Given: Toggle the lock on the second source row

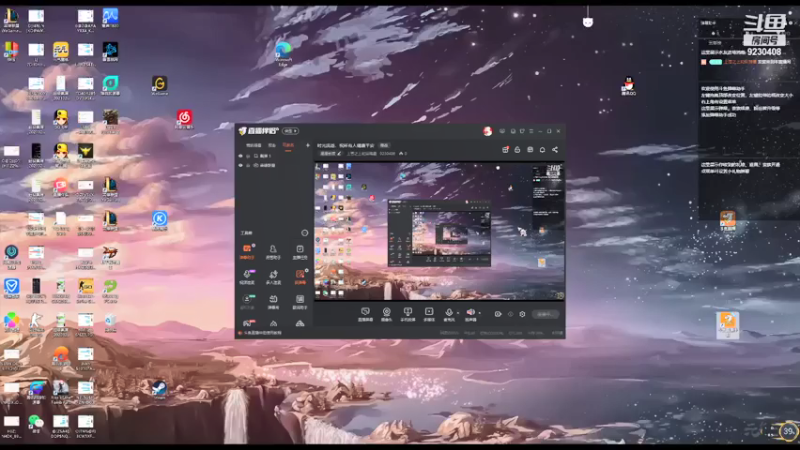Looking at the screenshot, I should 248,165.
